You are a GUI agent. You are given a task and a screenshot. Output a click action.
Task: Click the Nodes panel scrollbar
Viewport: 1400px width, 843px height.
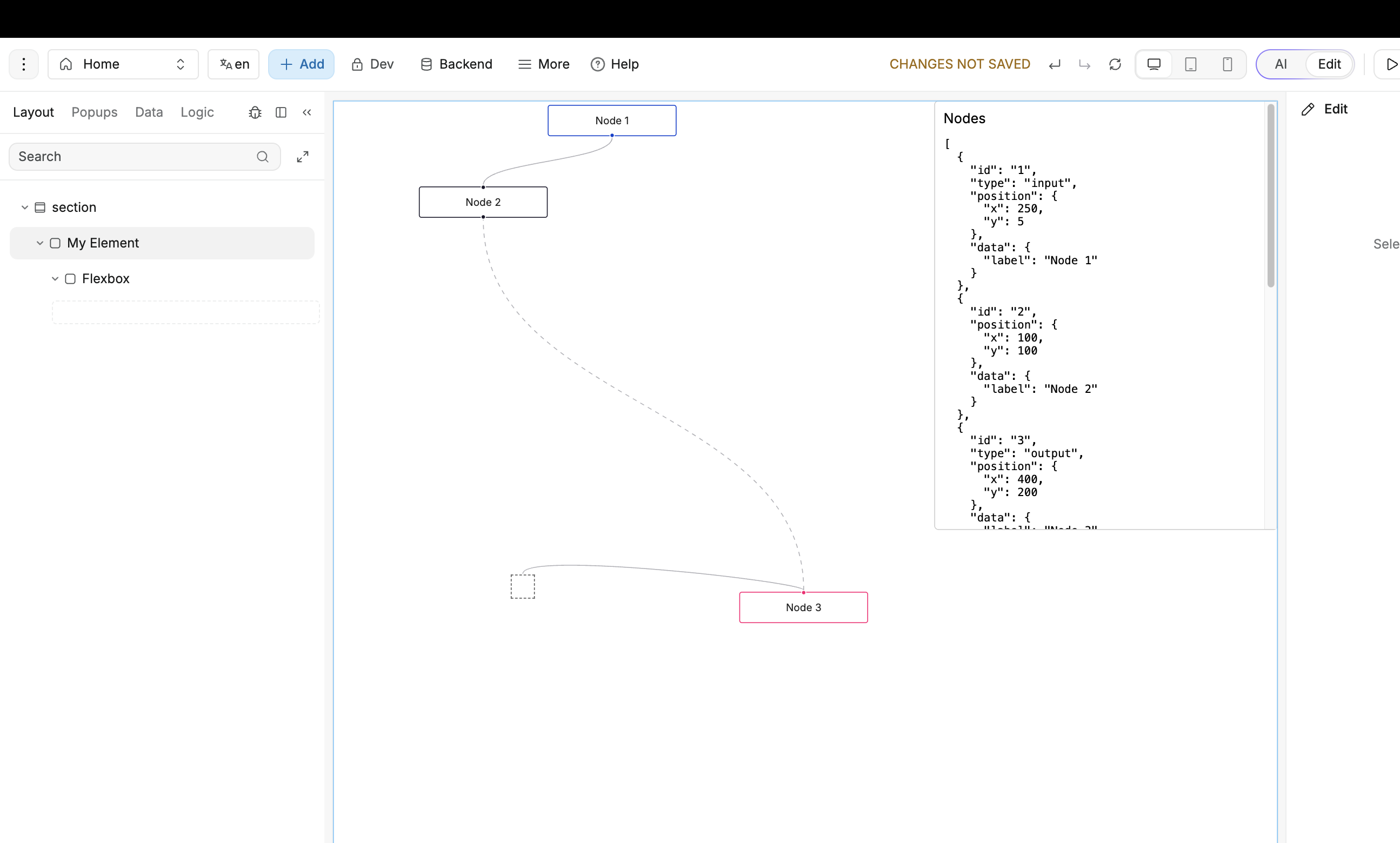[1270, 196]
